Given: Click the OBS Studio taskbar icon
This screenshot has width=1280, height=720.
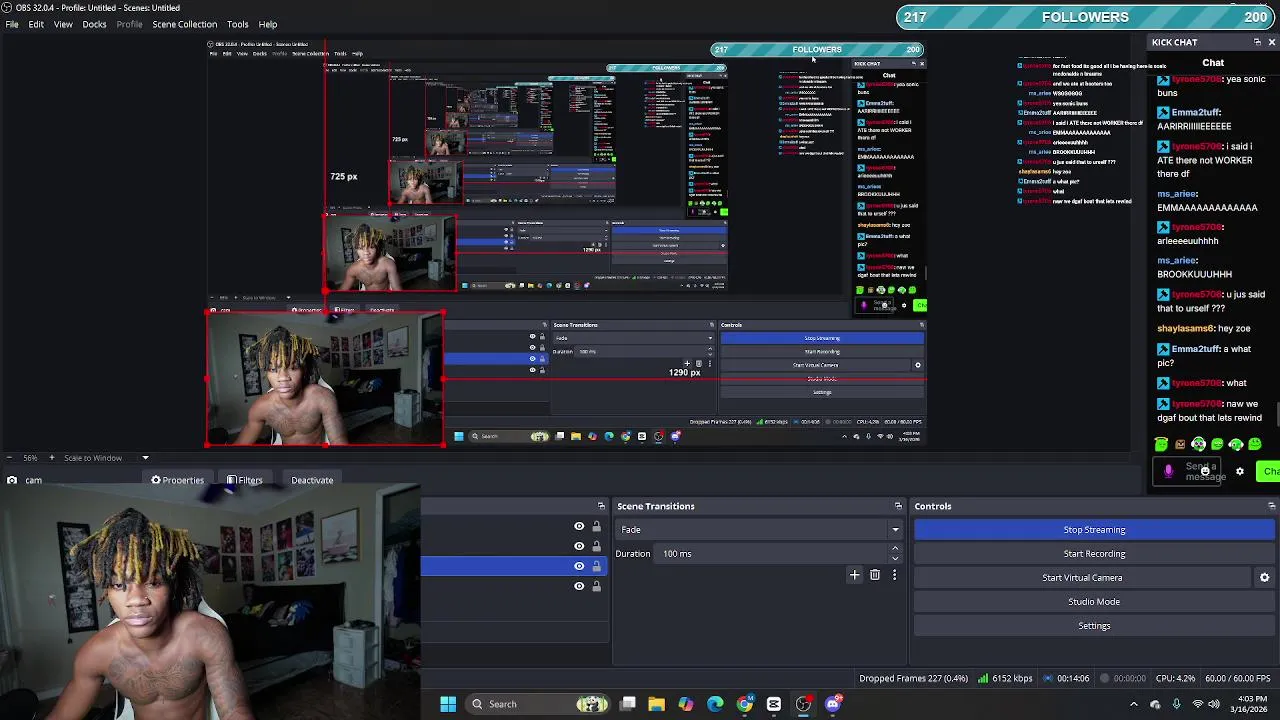Looking at the screenshot, I should click(803, 704).
